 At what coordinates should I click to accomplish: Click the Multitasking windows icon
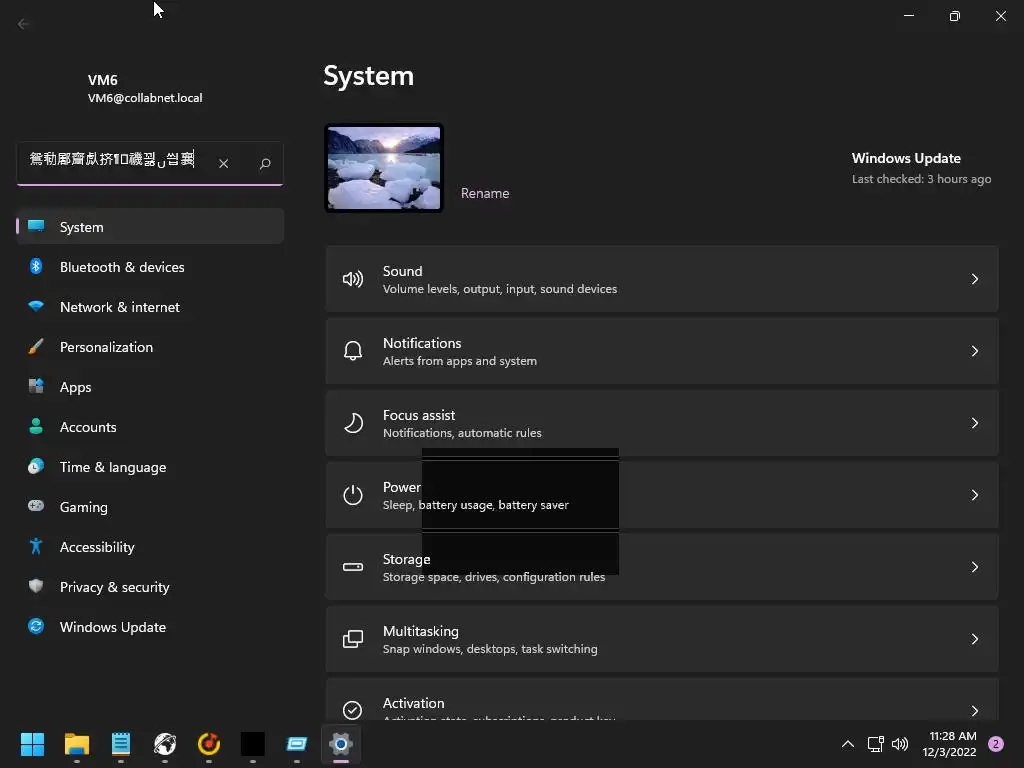(x=353, y=639)
